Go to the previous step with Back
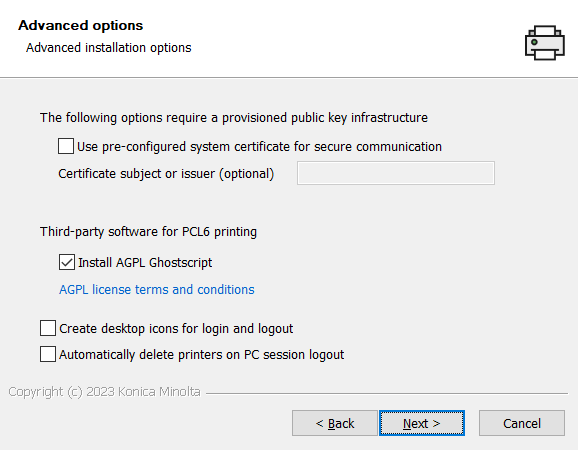578x450 pixels. [335, 423]
